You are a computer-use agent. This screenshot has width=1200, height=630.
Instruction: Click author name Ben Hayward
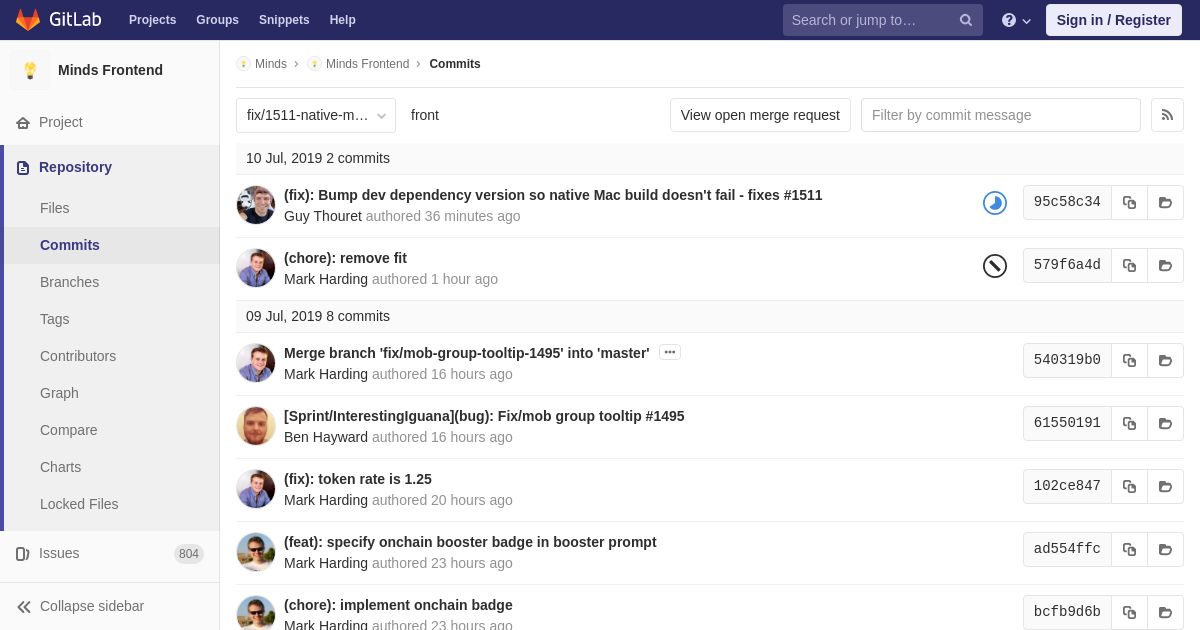326,437
